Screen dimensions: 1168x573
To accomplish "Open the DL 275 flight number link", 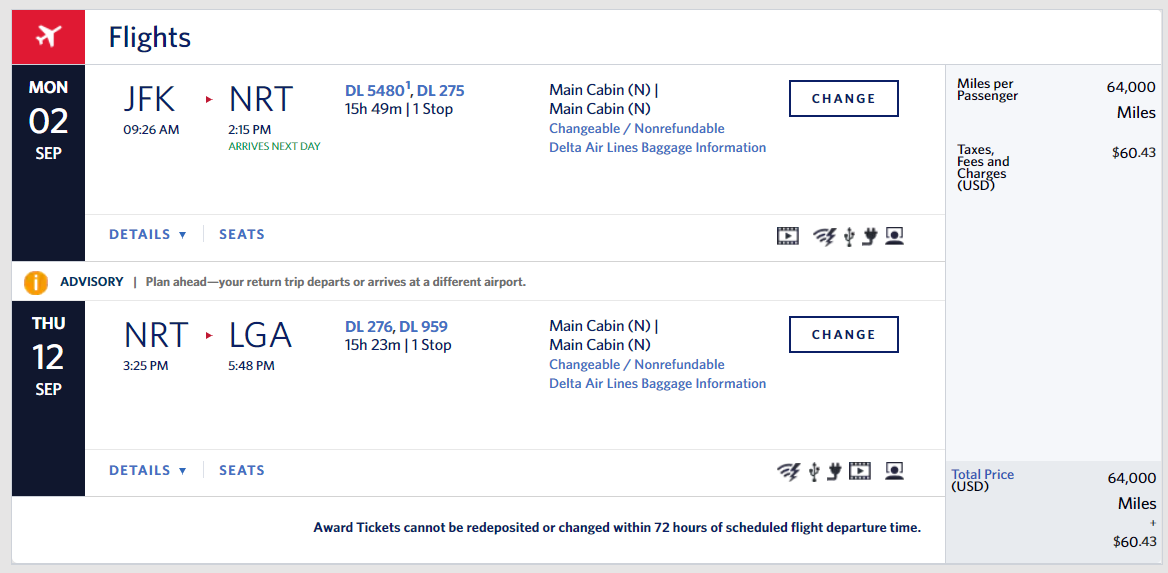I will pos(441,91).
